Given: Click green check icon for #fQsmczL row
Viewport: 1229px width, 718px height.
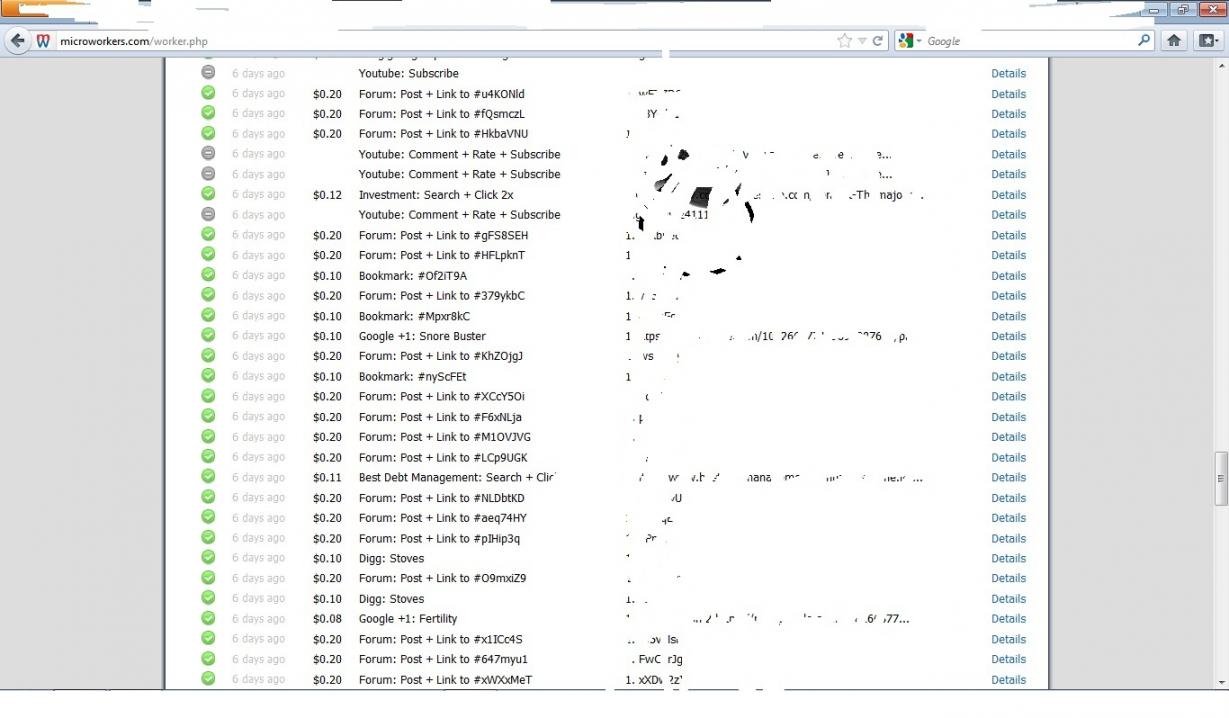Looking at the screenshot, I should pyautogui.click(x=208, y=113).
